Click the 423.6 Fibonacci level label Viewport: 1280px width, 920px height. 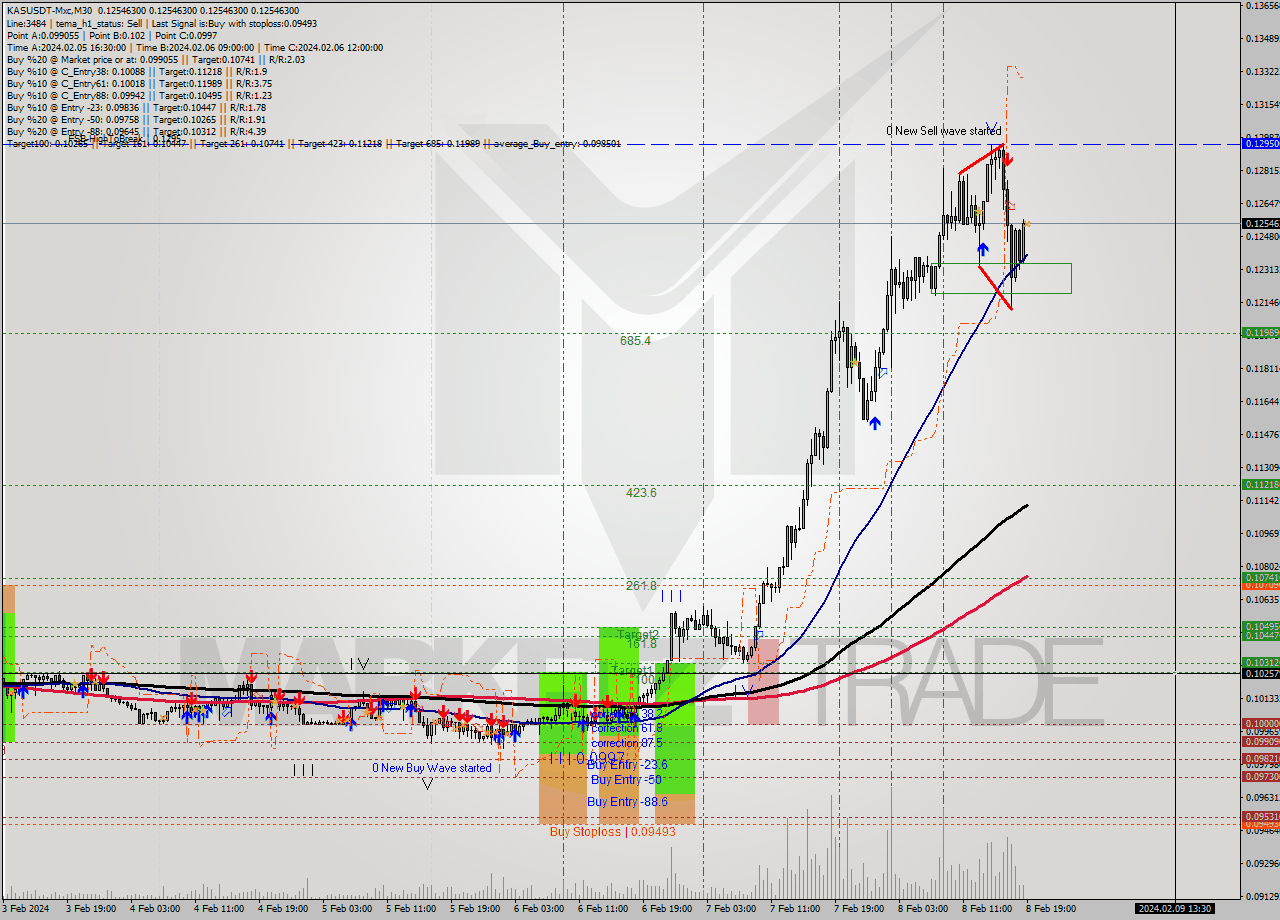click(x=641, y=492)
